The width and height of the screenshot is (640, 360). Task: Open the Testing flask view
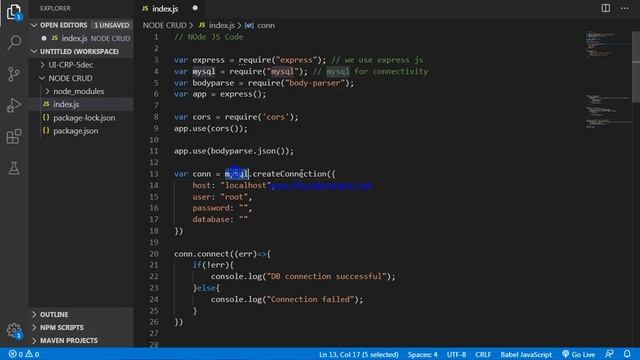pos(14,168)
